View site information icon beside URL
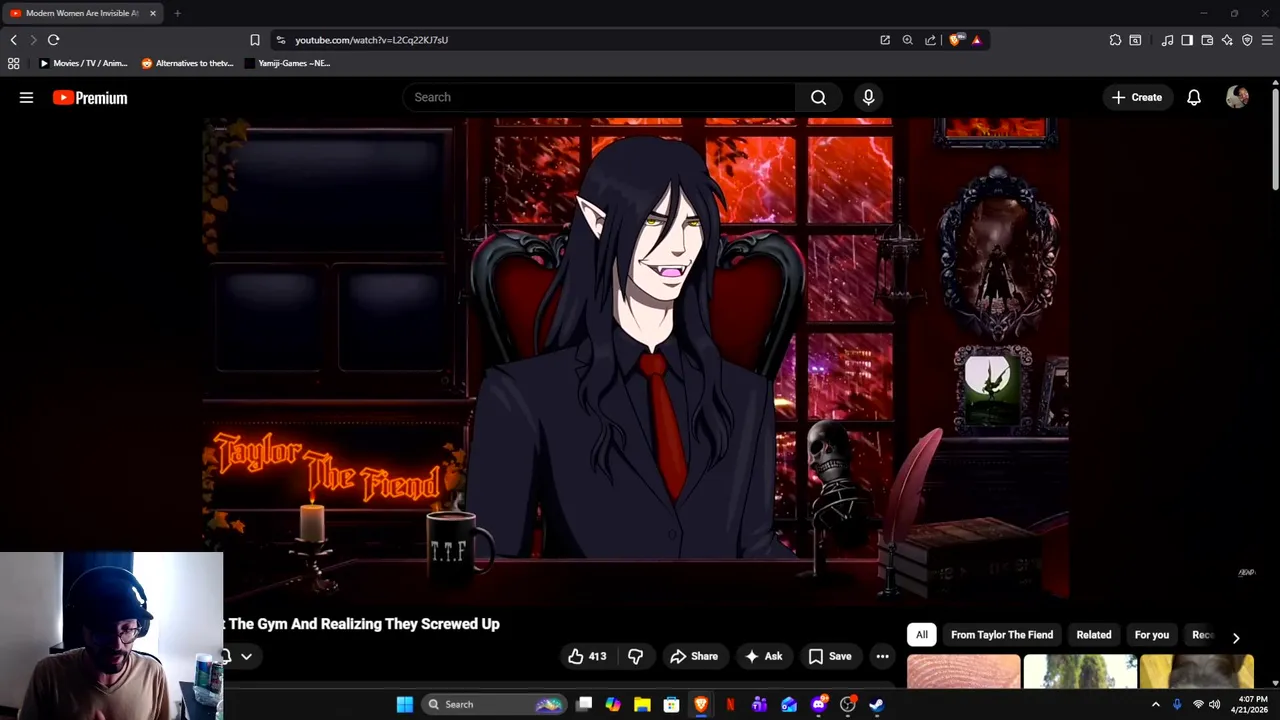 (x=280, y=40)
